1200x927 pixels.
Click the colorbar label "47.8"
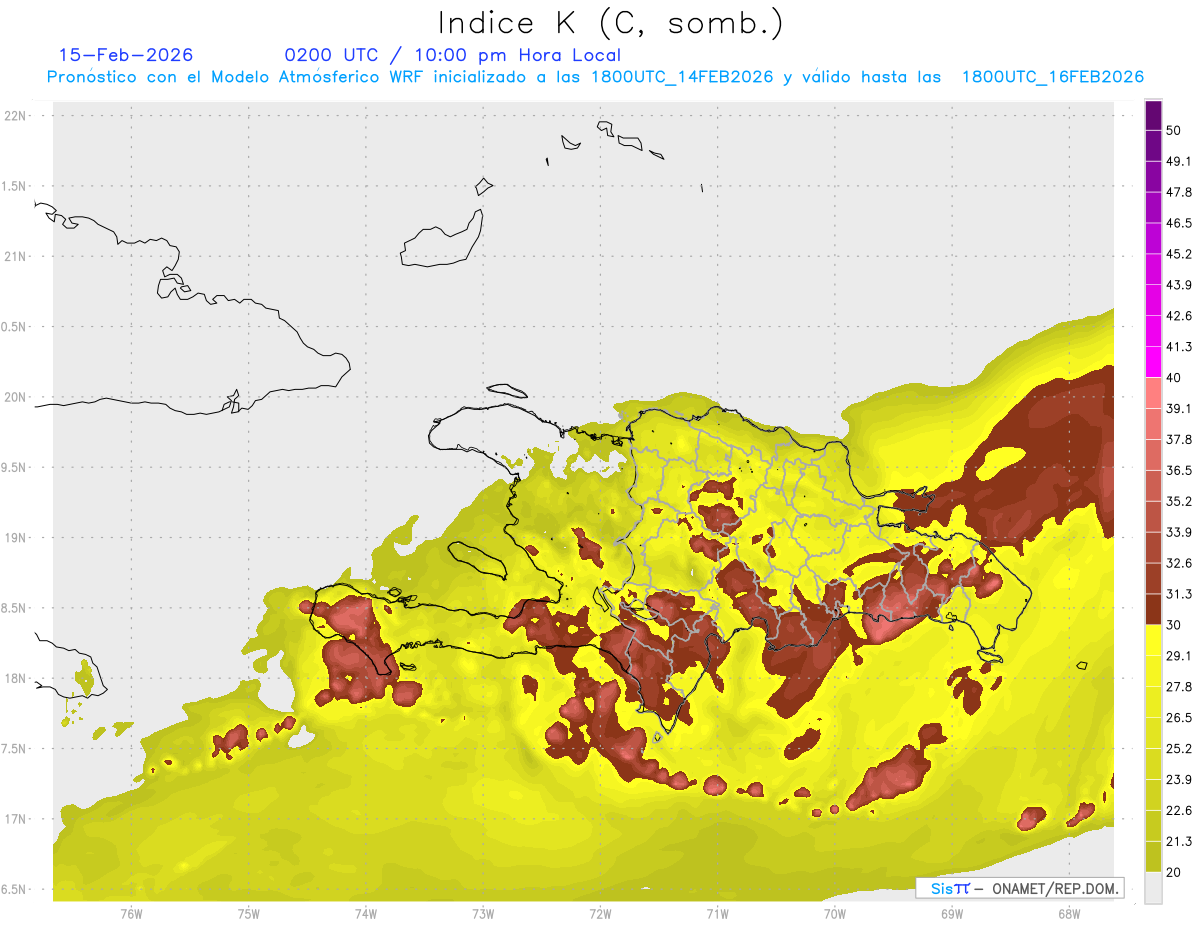click(1179, 192)
